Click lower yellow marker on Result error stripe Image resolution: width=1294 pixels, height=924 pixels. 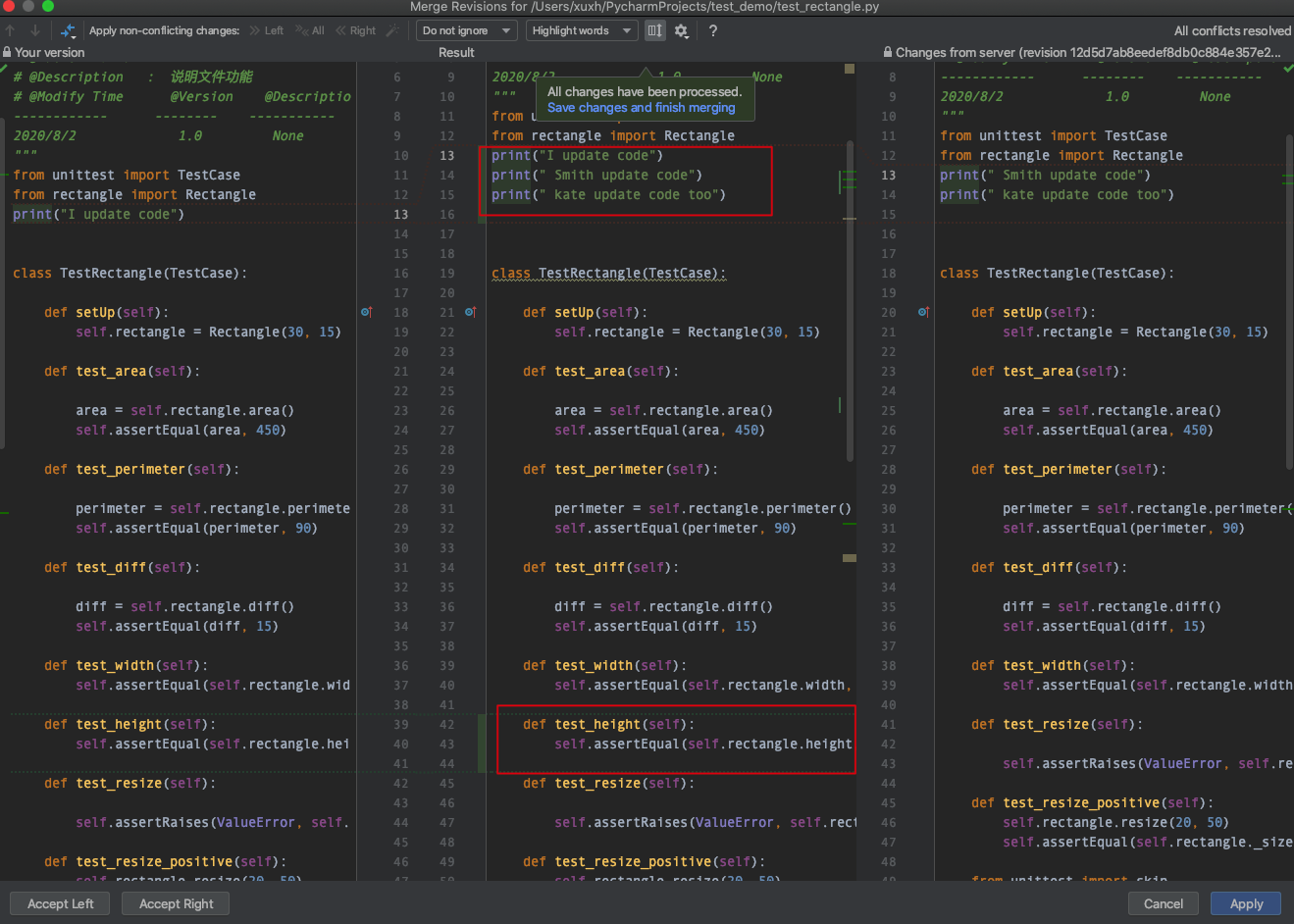[x=850, y=558]
